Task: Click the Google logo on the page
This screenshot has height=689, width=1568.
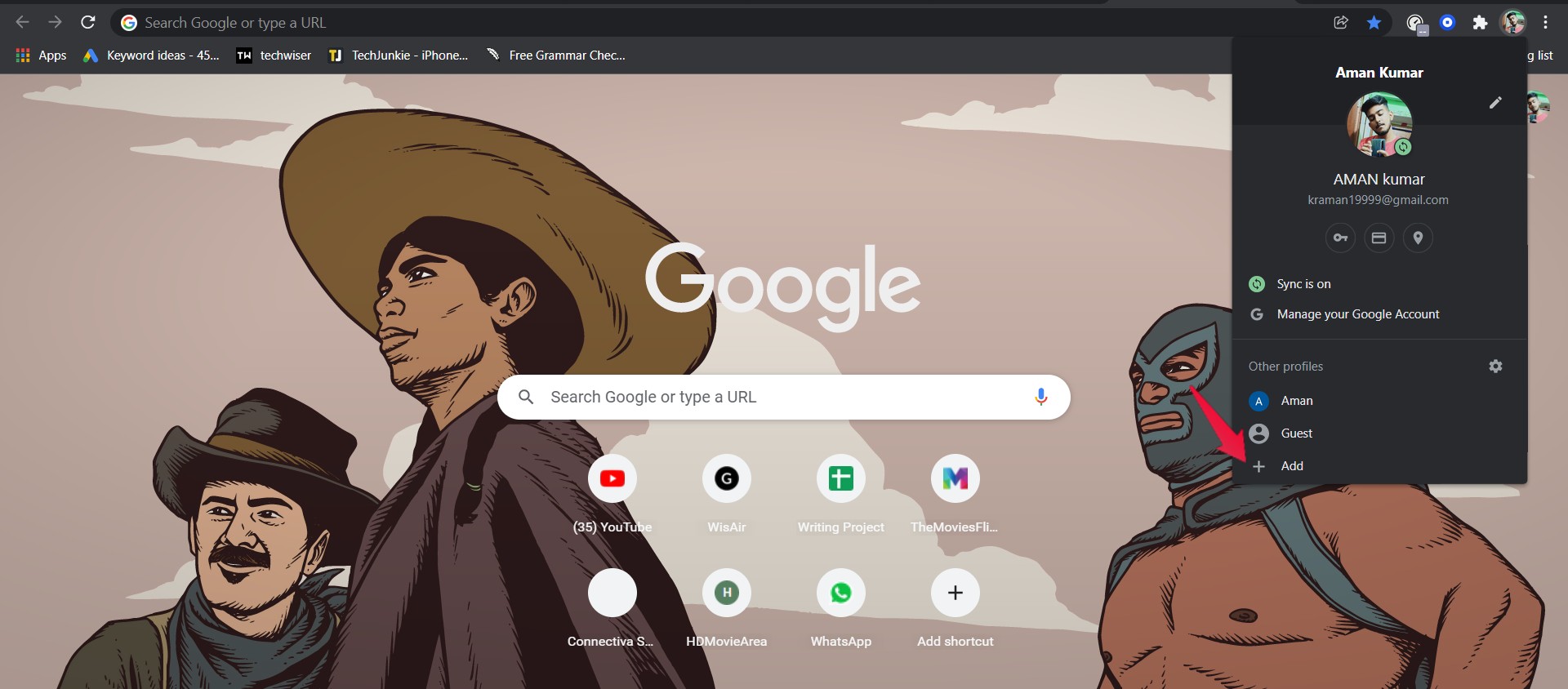Action: 782,286
